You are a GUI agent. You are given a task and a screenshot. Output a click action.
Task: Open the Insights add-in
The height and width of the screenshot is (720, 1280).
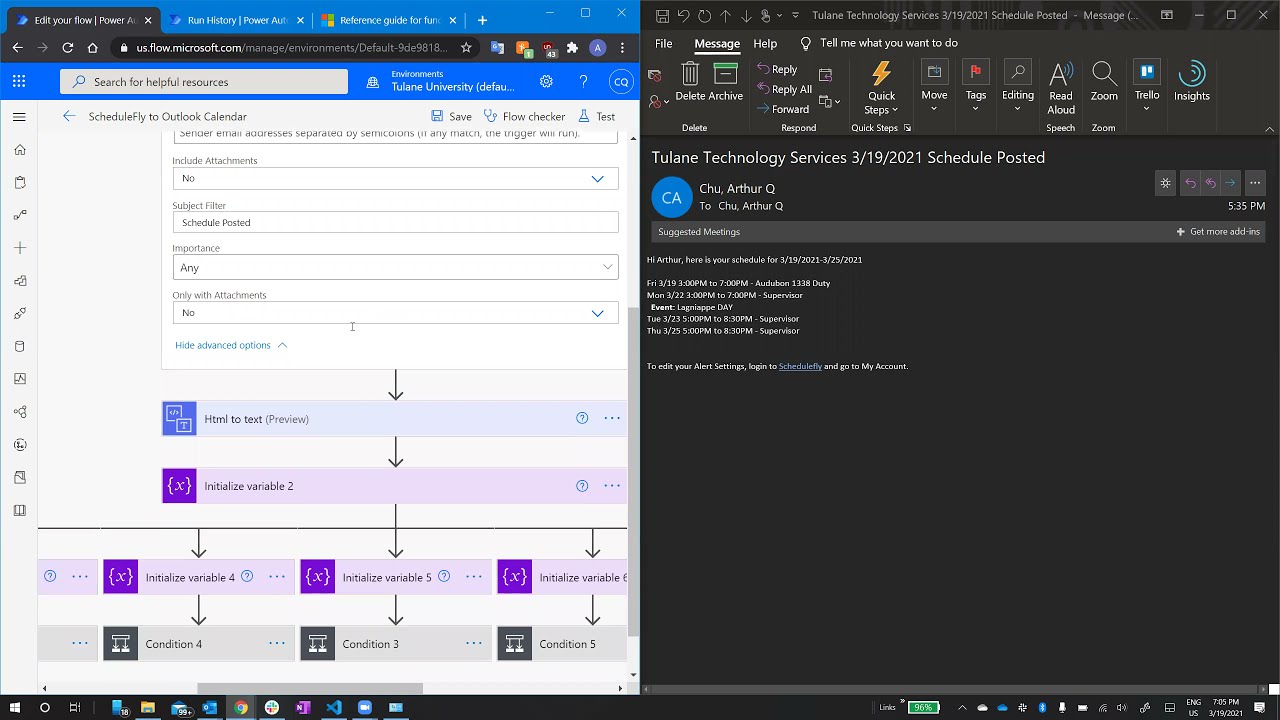pos(1192,82)
